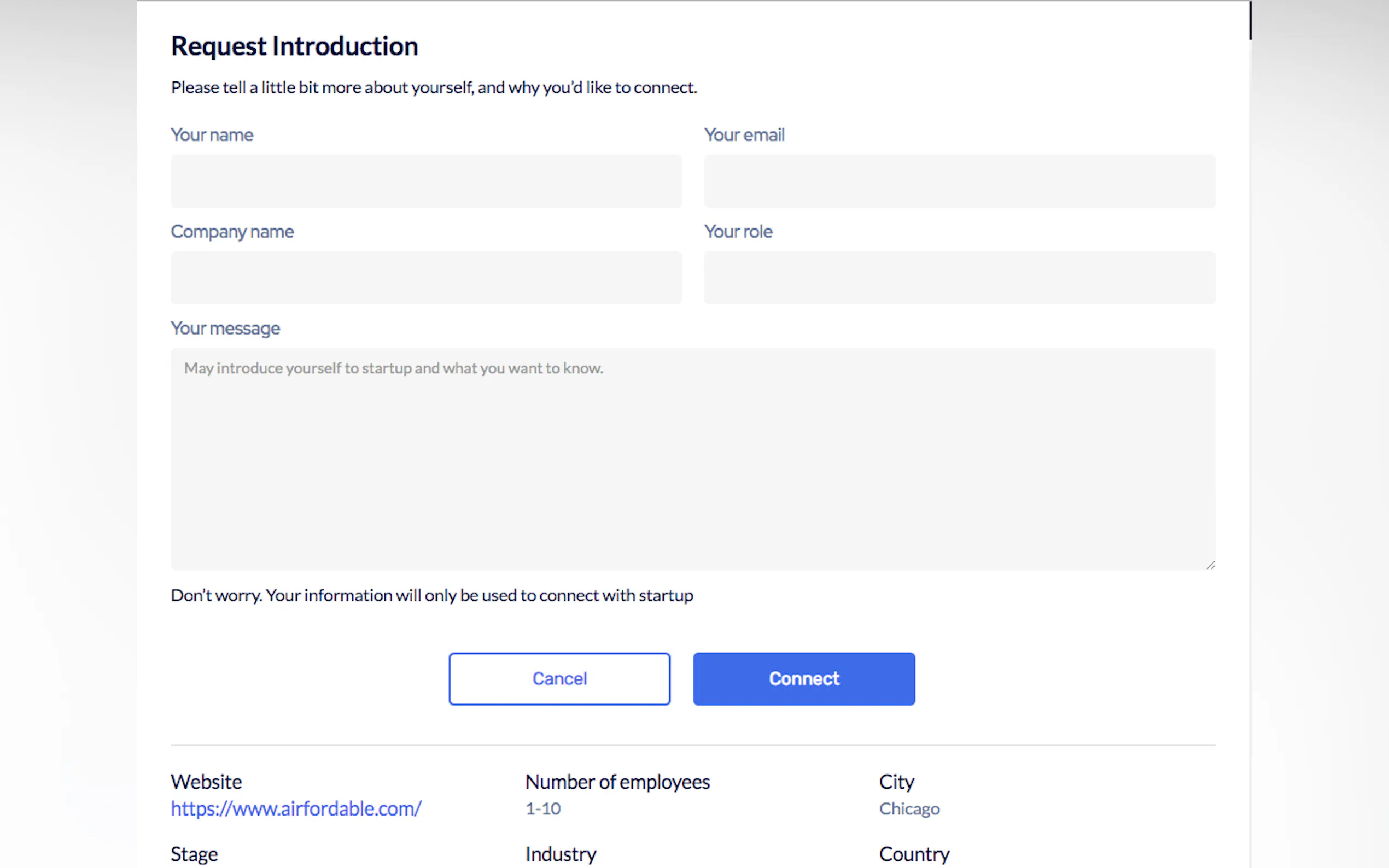Click the Your name input field

tap(426, 181)
